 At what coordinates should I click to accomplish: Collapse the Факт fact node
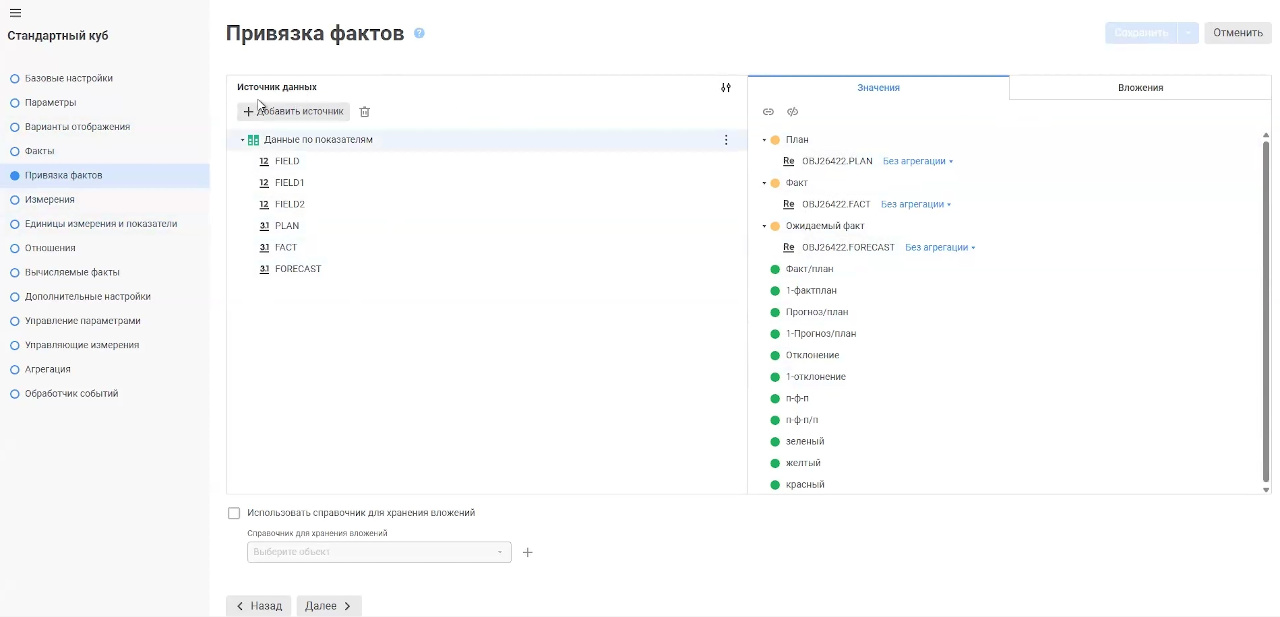click(x=764, y=183)
